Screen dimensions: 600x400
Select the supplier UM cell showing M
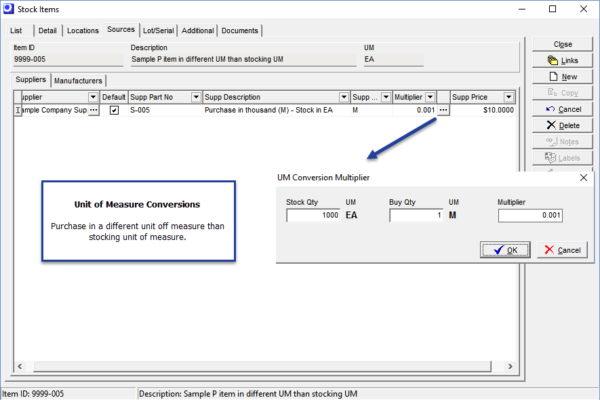tap(371, 110)
